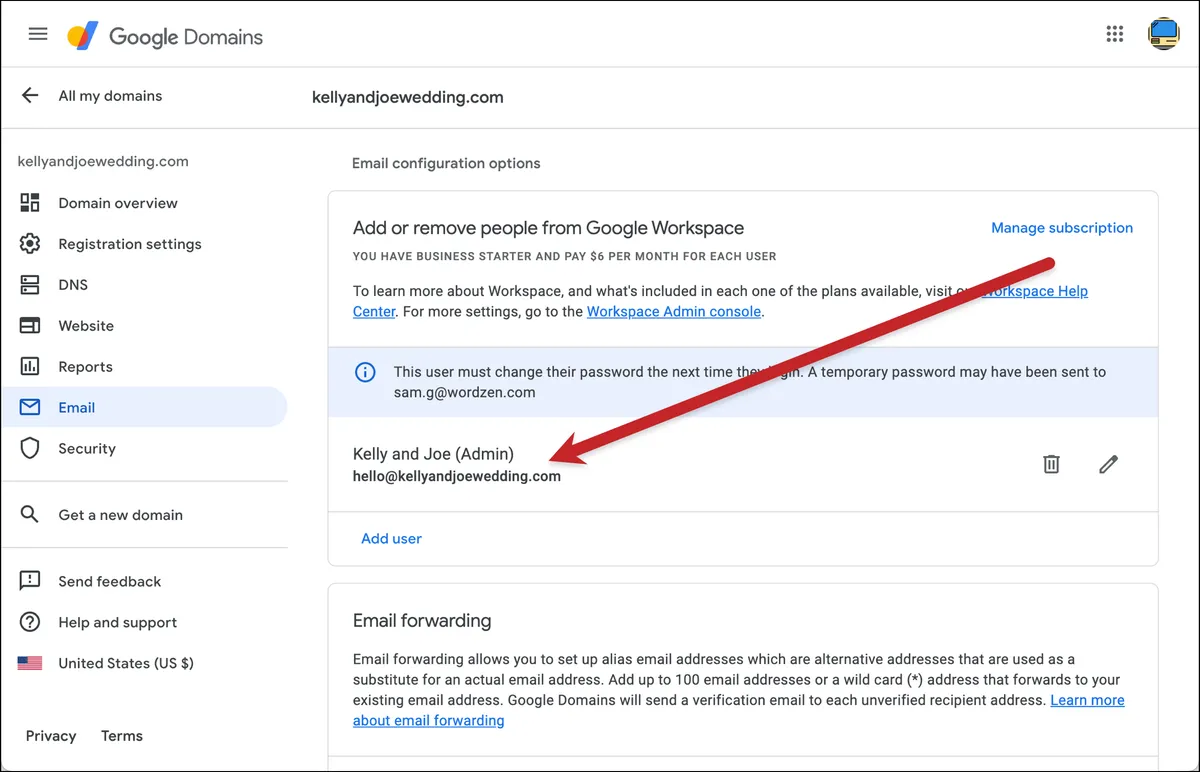Click the kellyandjoewedding.com page title

(408, 97)
